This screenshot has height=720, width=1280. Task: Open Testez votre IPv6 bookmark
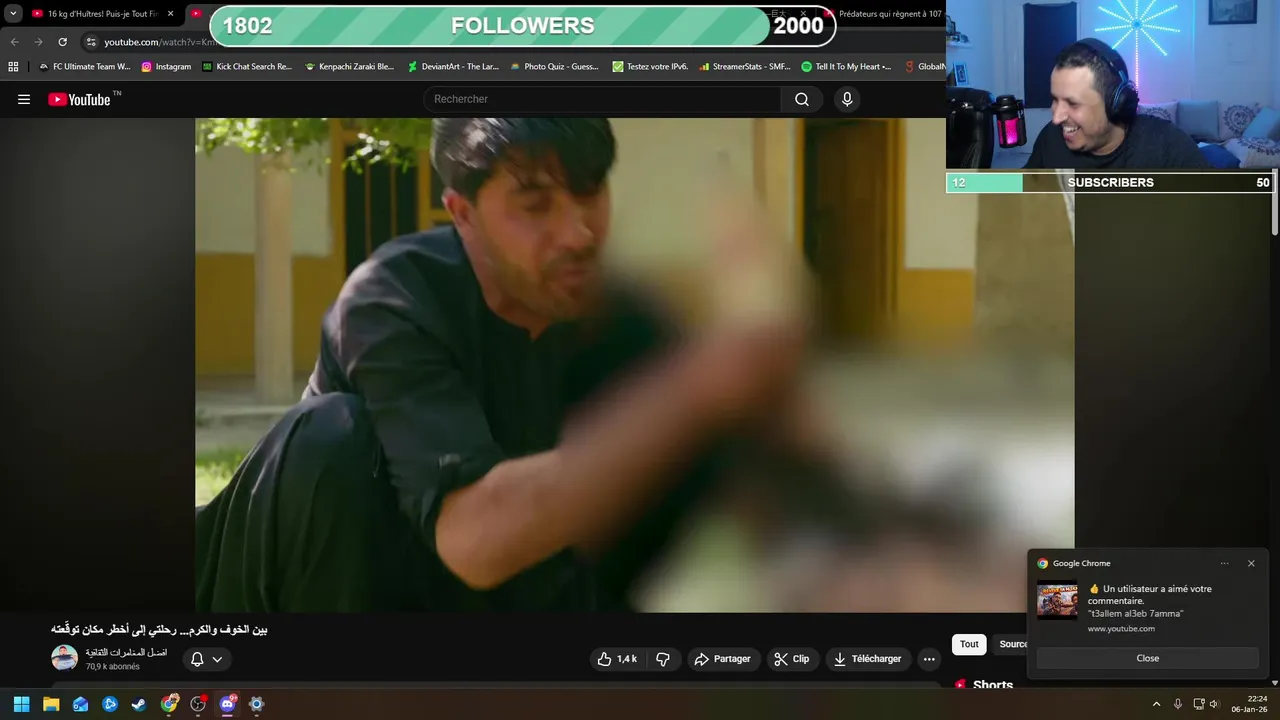pos(650,67)
